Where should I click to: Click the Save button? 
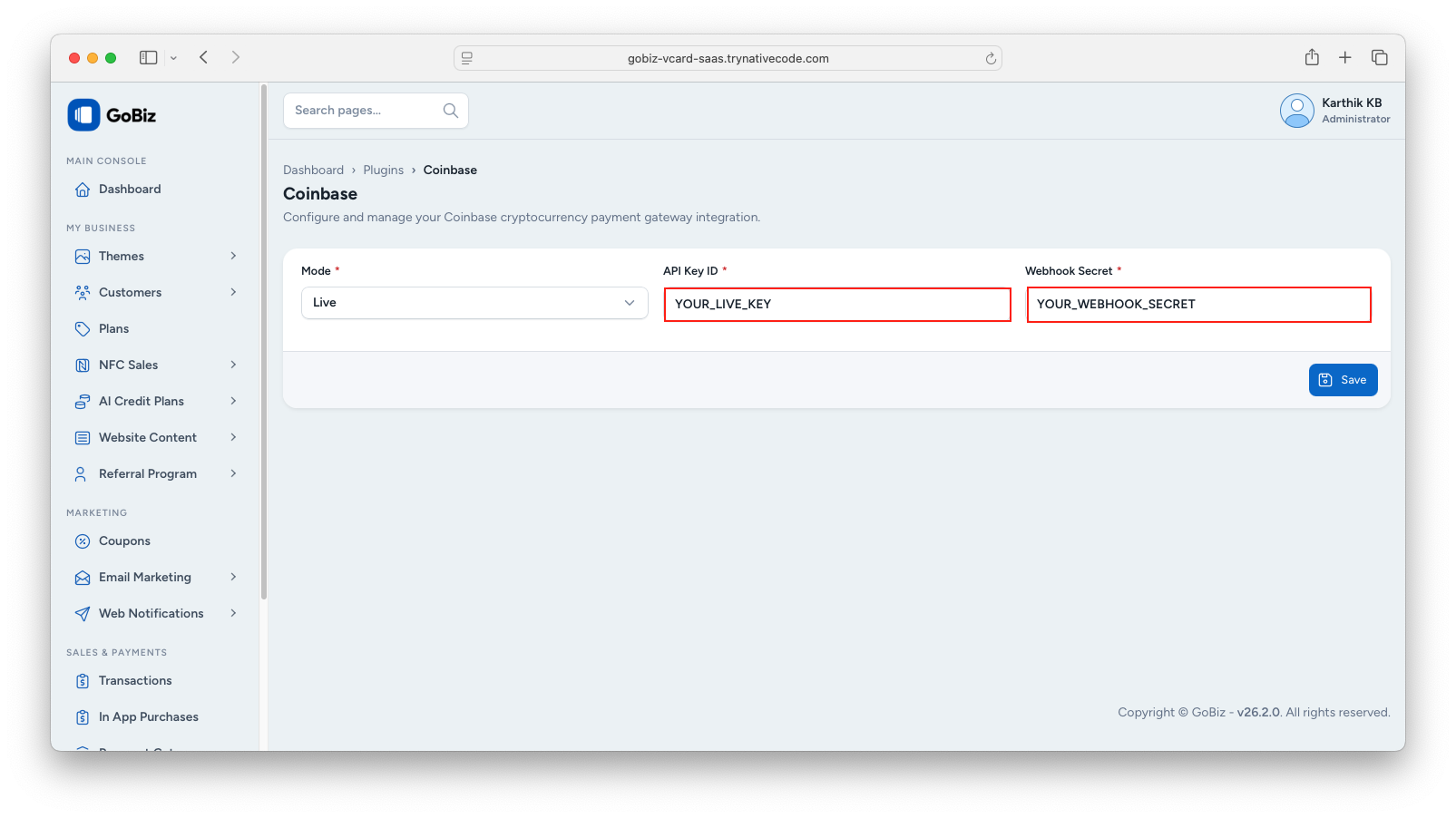tap(1343, 380)
